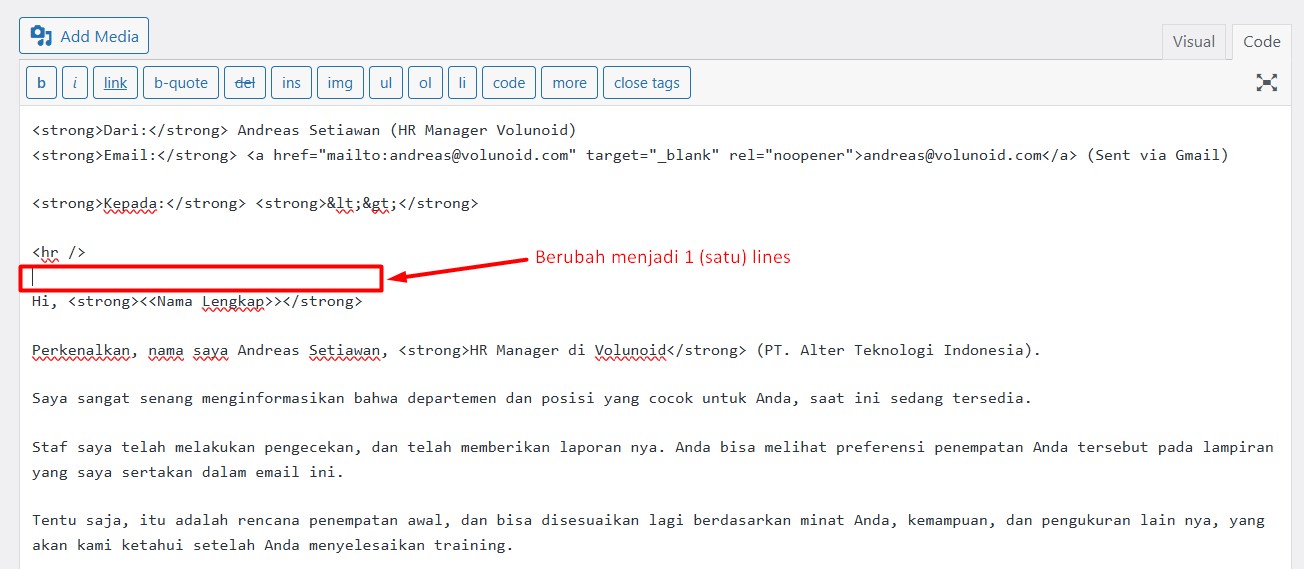1304x569 pixels.
Task: Insert the del strikethrough tag
Action: pyautogui.click(x=245, y=83)
